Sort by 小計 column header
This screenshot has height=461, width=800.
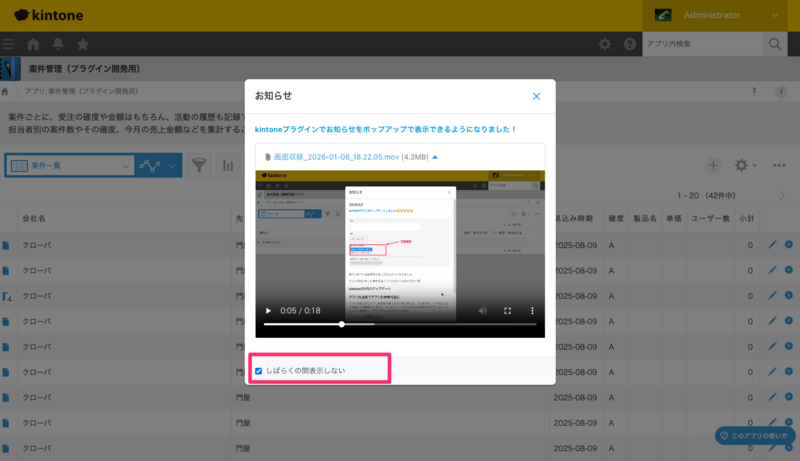746,218
